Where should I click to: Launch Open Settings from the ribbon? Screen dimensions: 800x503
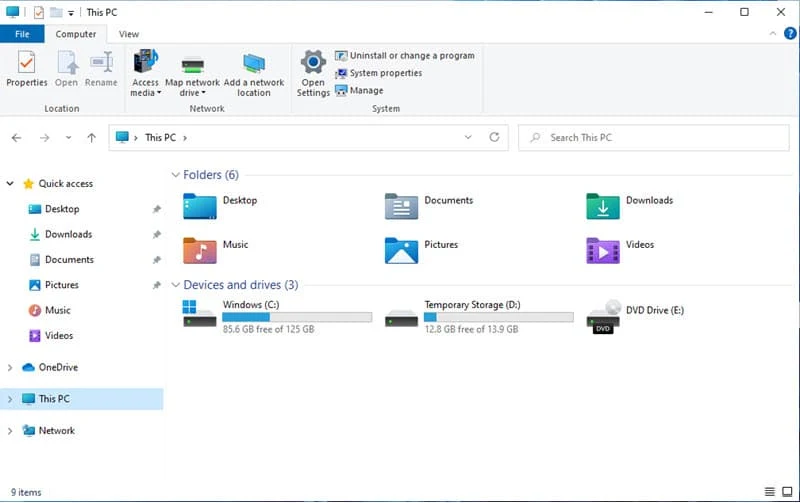point(313,73)
